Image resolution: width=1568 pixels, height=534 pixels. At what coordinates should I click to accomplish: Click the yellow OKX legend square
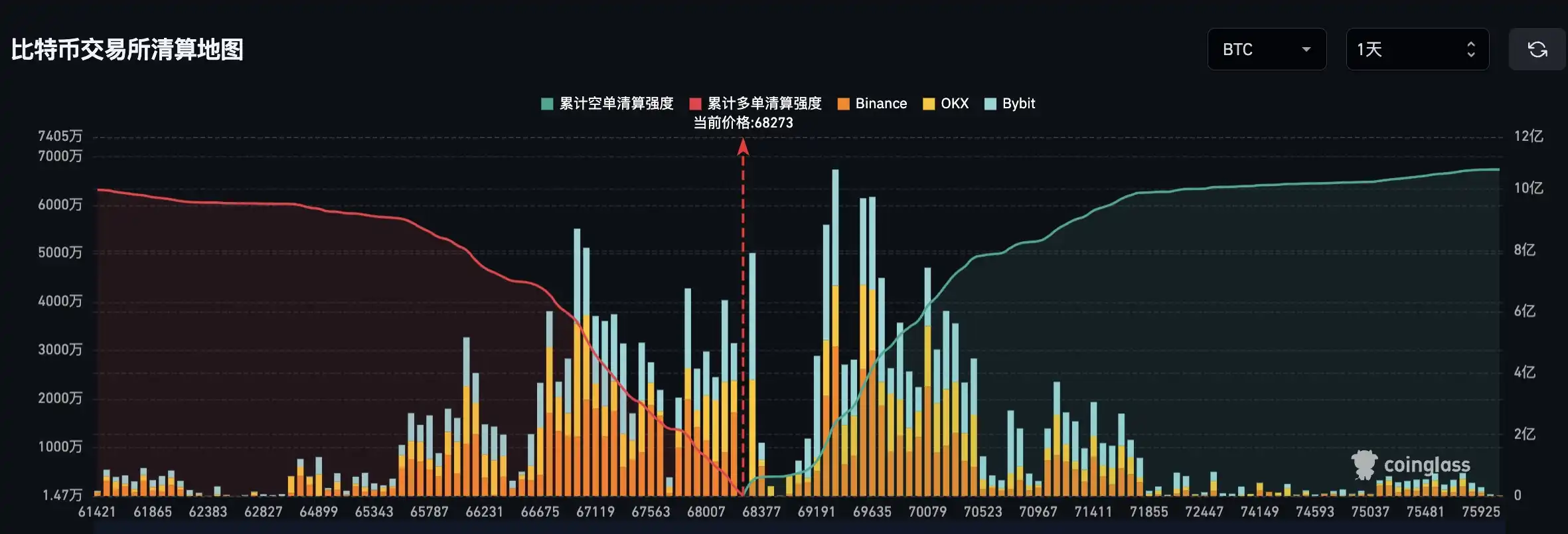pos(929,104)
